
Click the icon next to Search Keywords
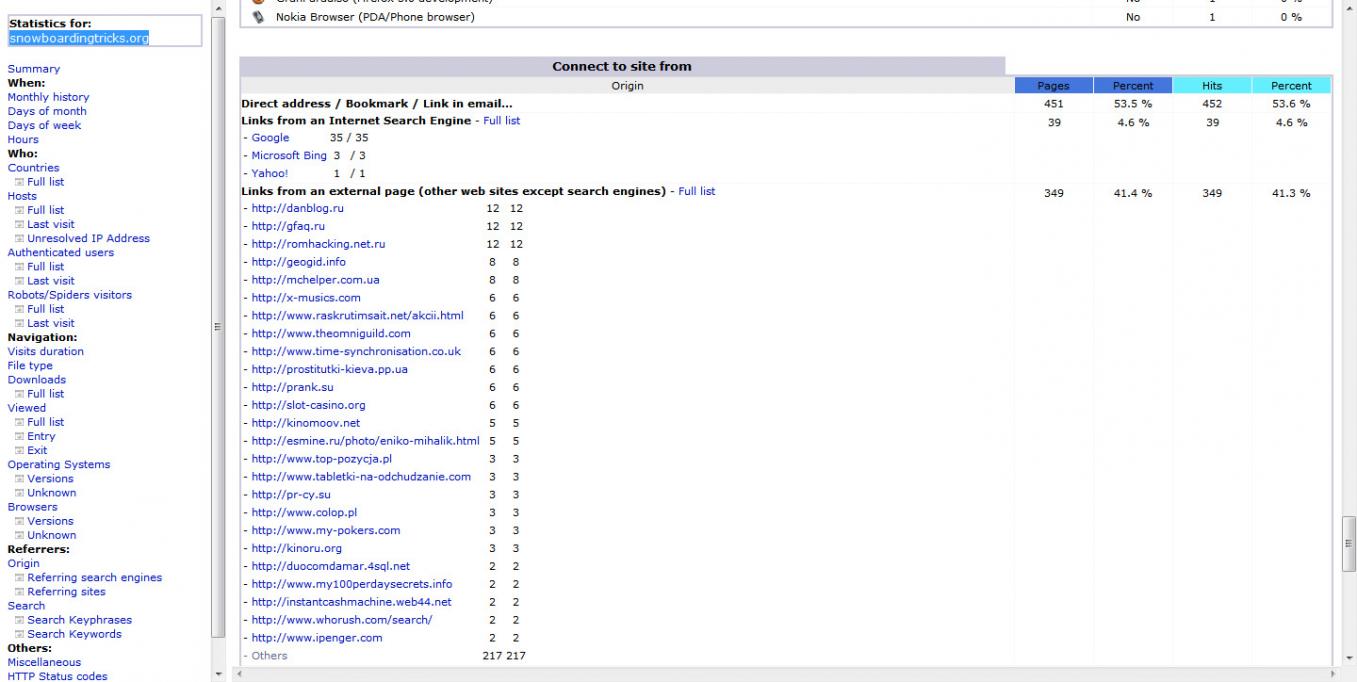(x=19, y=634)
